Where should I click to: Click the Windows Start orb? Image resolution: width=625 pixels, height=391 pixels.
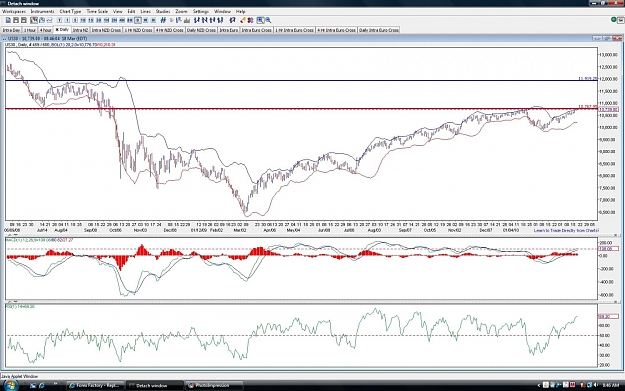pos(10,385)
